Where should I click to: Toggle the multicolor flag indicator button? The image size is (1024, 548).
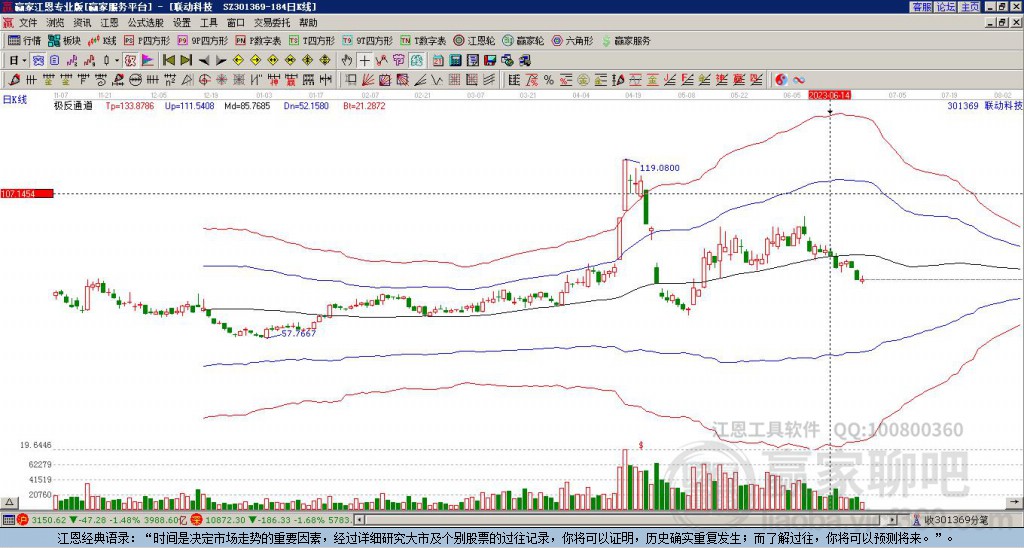coord(148,60)
